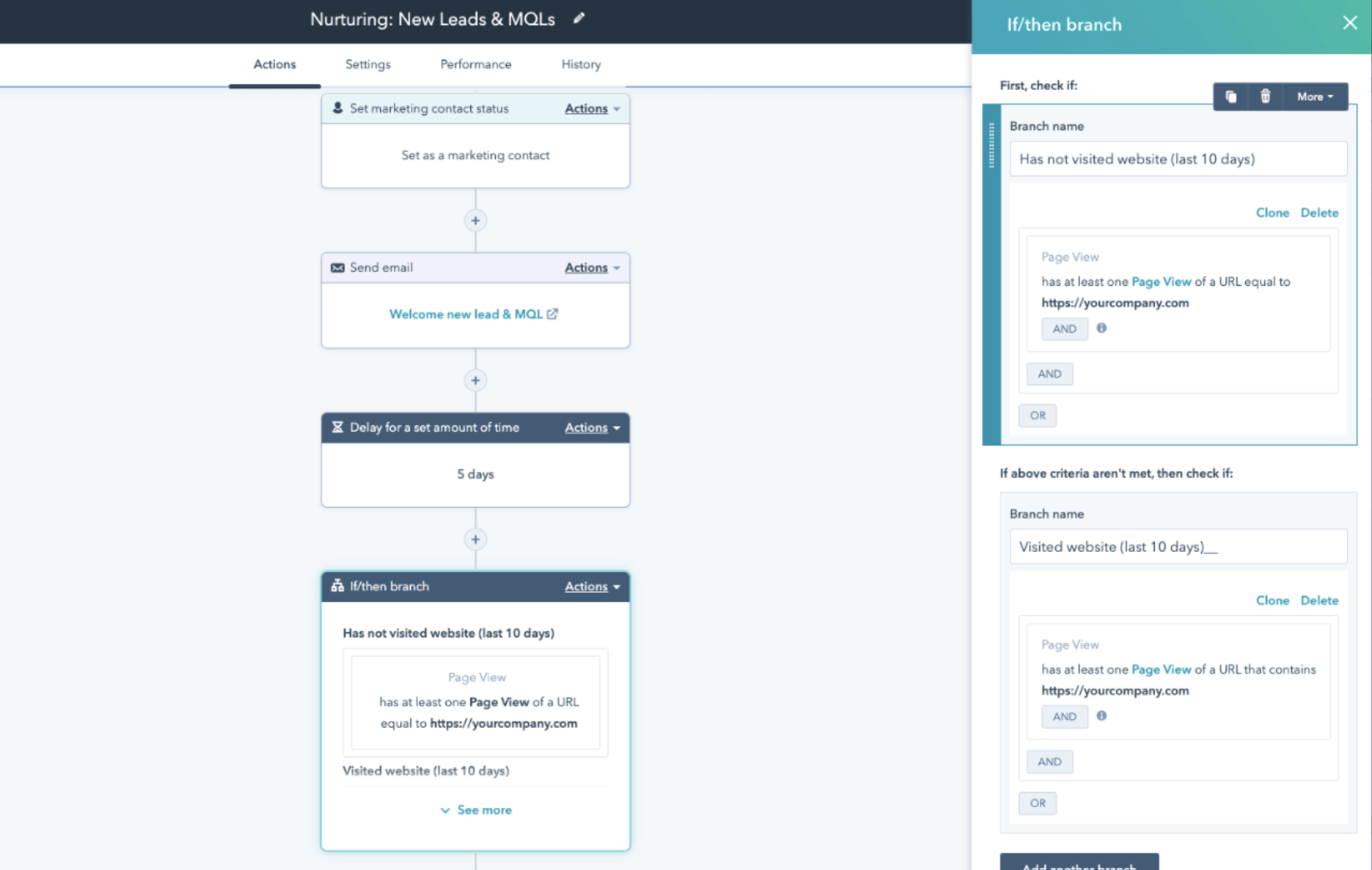Click the plus icon below the 5 days delay

coord(475,539)
